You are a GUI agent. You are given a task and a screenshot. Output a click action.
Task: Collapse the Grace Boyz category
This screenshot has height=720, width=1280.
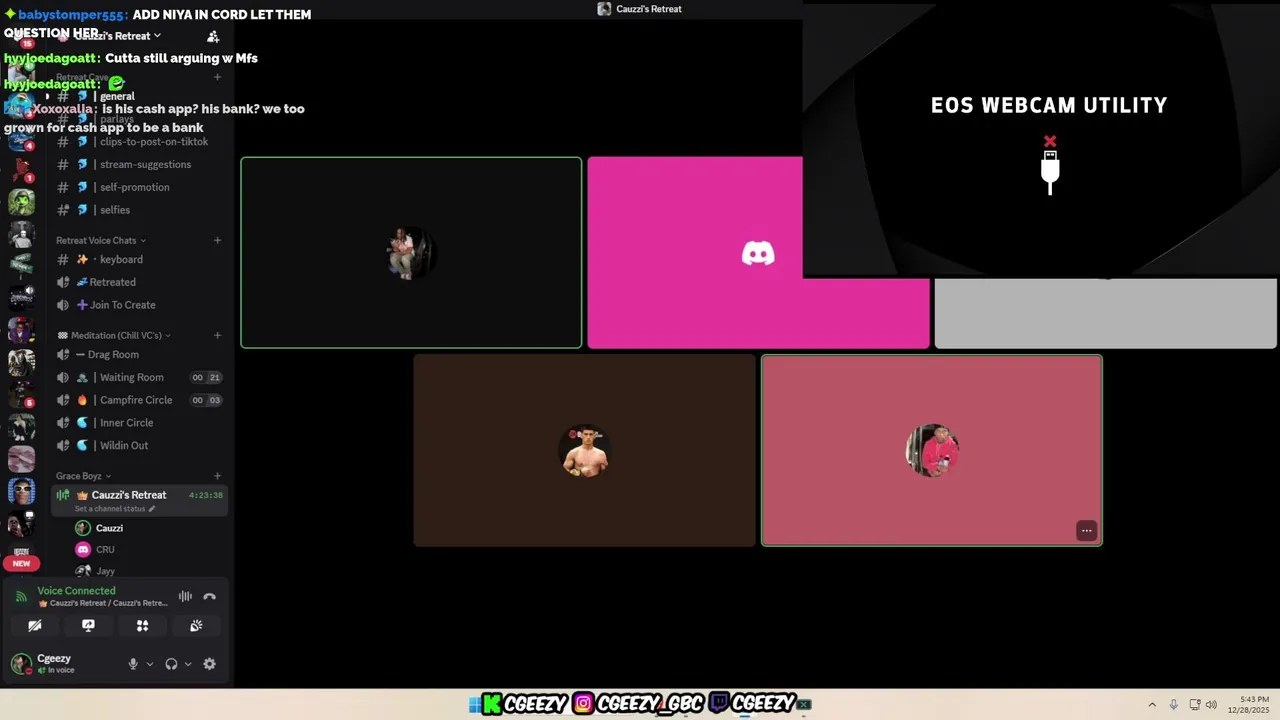83,476
